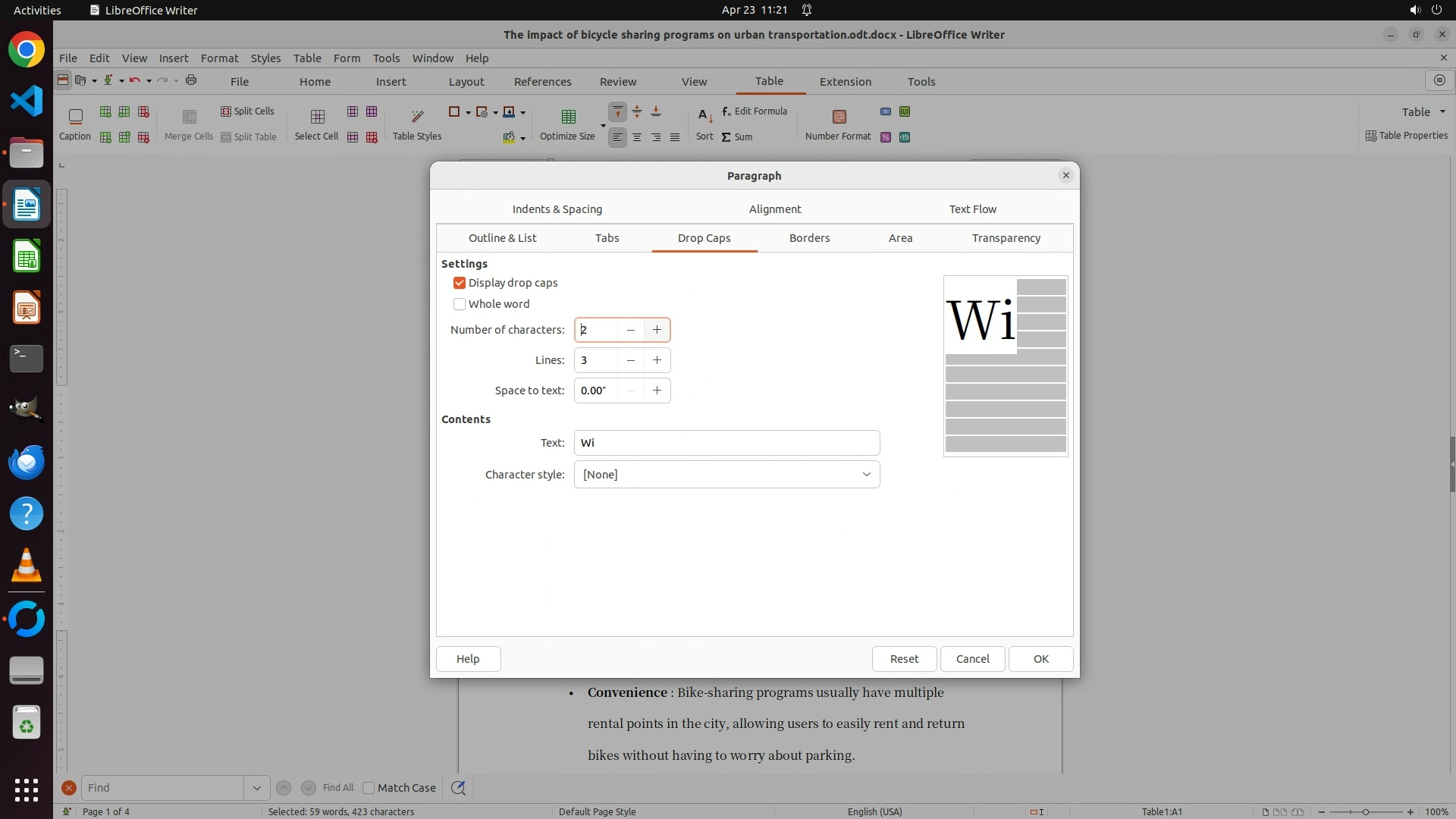This screenshot has height=819, width=1456.
Task: Click the Optimize Size icon
Action: [568, 116]
